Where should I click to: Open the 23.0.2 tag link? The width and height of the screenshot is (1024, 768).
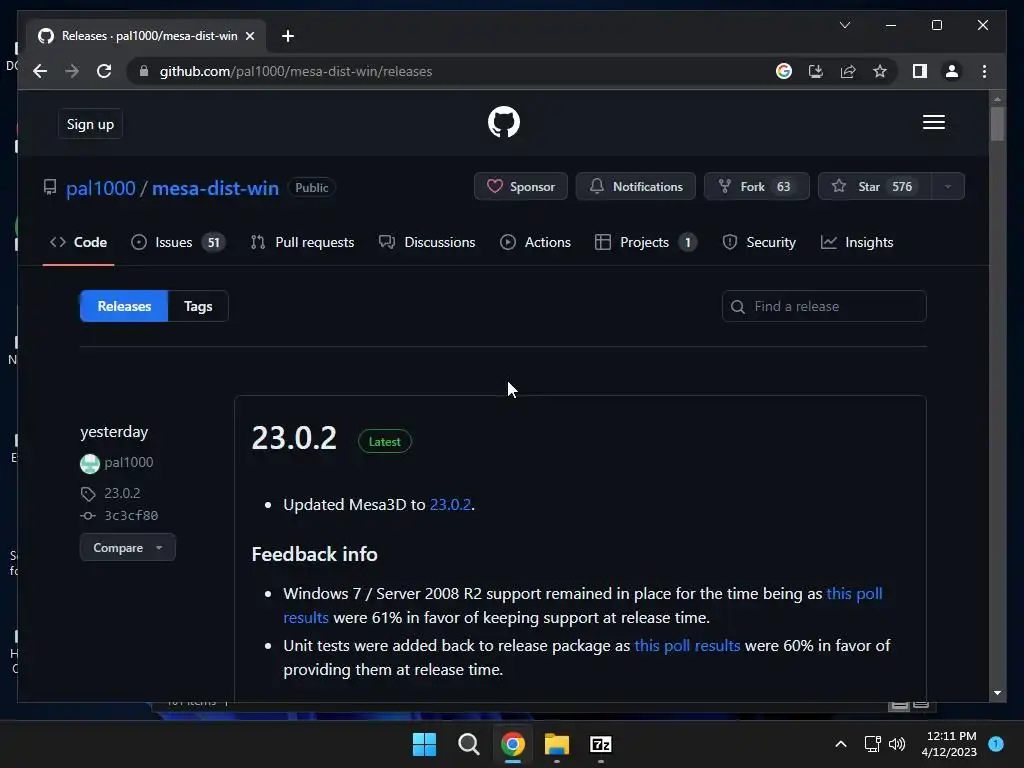tap(122, 493)
